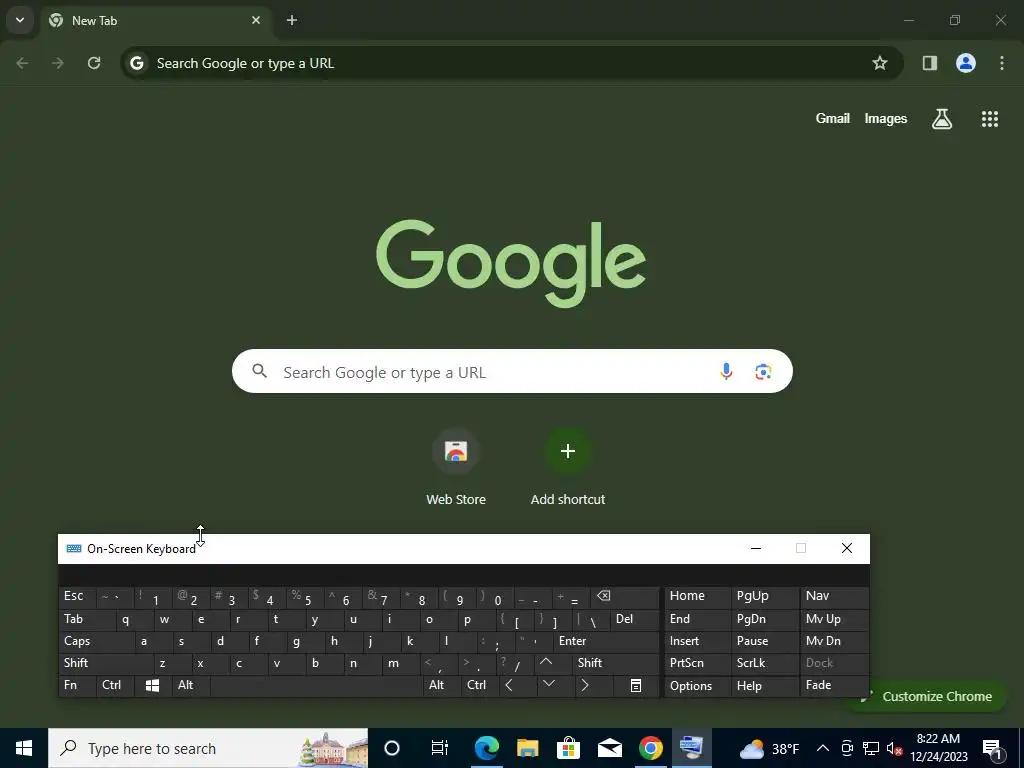
Task: Toggle the Fn key
Action: (77, 686)
